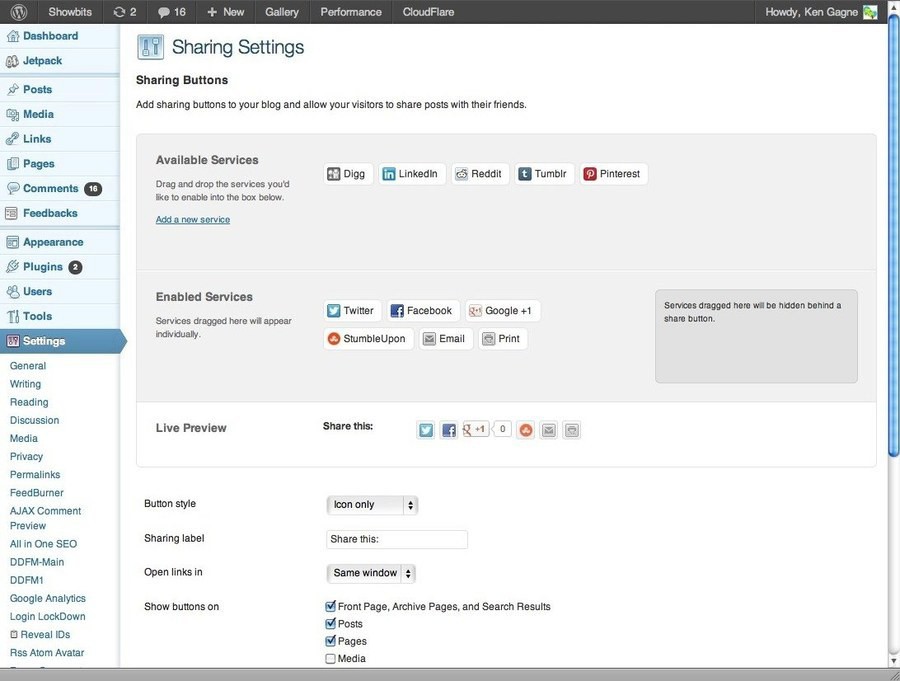Open the updates icon showing 2

tap(124, 12)
